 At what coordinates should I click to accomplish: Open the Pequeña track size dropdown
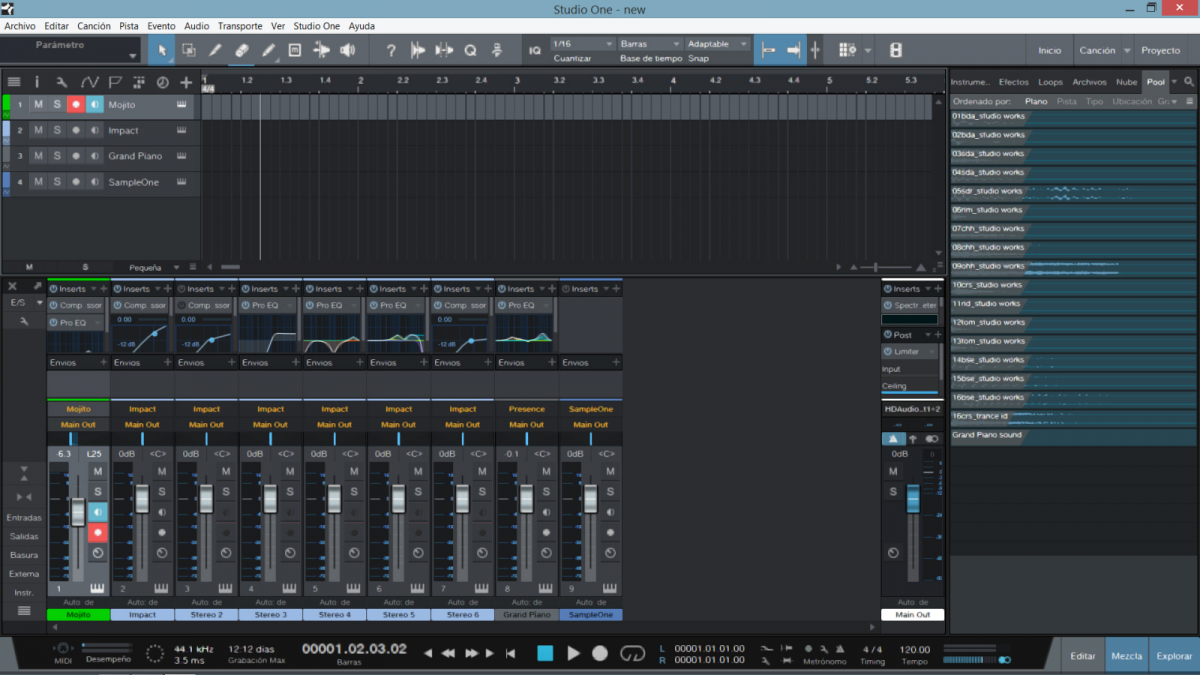tap(154, 267)
